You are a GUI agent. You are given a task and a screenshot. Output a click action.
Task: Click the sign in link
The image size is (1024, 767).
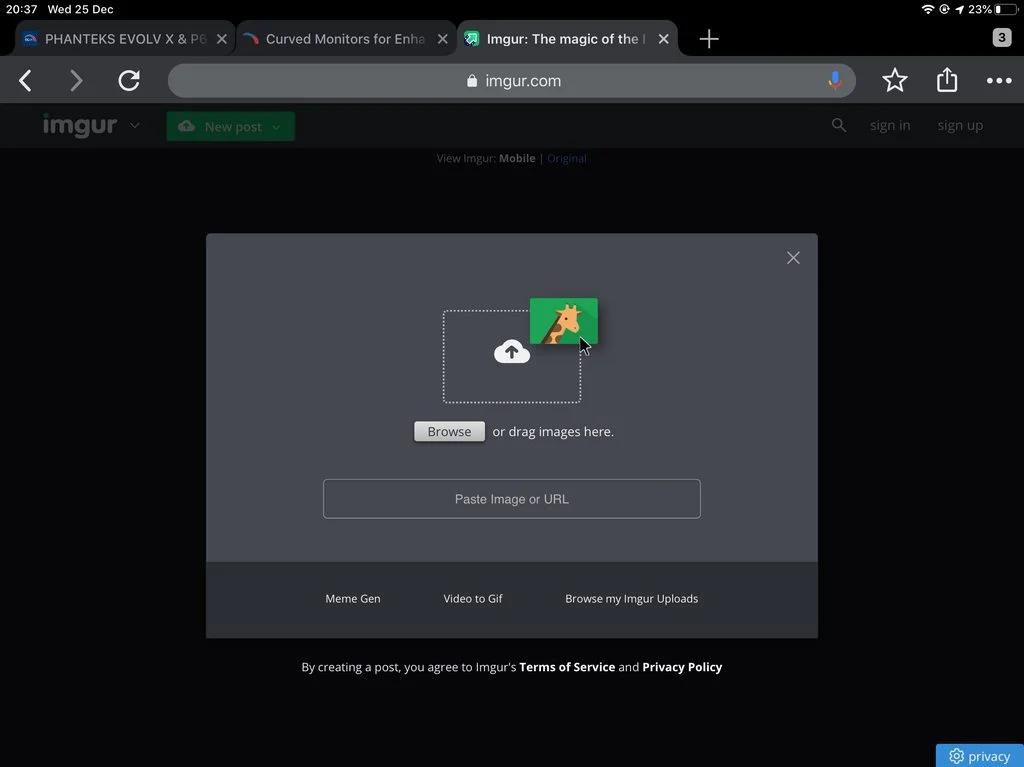click(x=889, y=125)
